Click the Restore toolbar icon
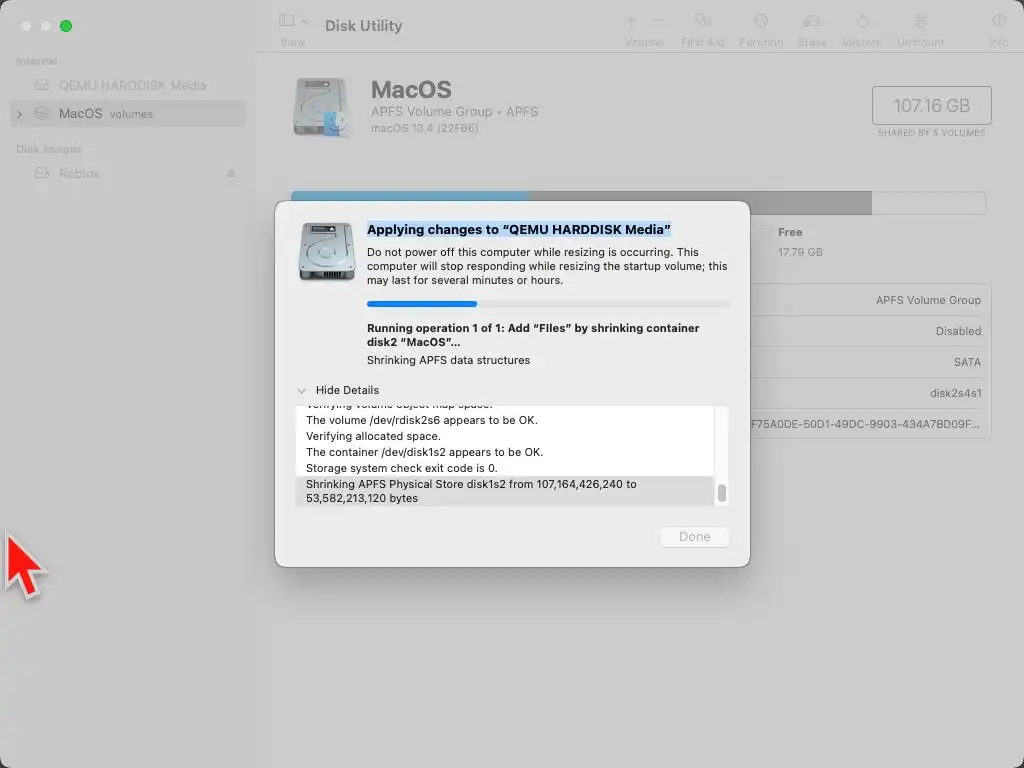 [x=862, y=21]
